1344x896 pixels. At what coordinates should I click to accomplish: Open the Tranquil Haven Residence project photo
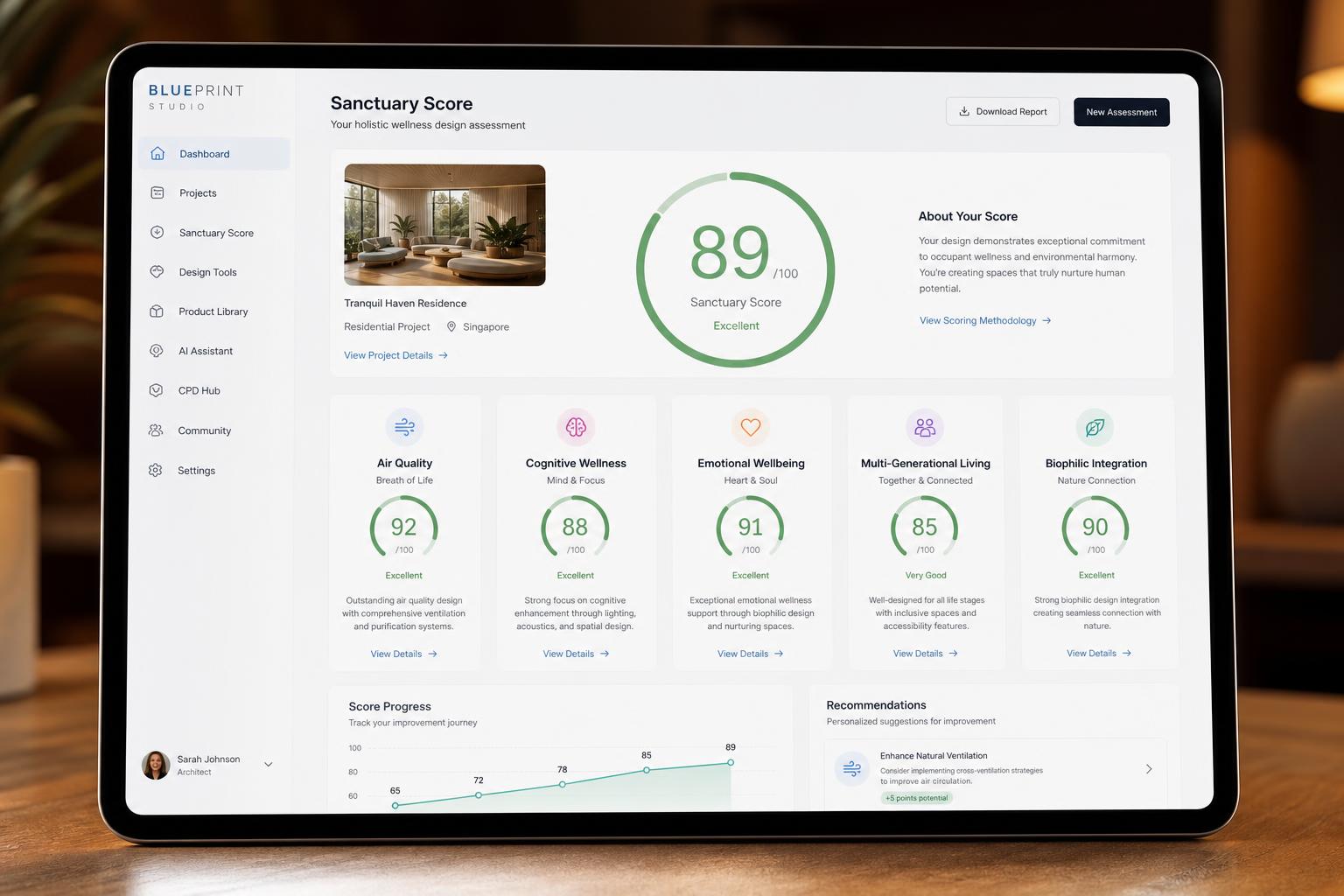pos(444,225)
